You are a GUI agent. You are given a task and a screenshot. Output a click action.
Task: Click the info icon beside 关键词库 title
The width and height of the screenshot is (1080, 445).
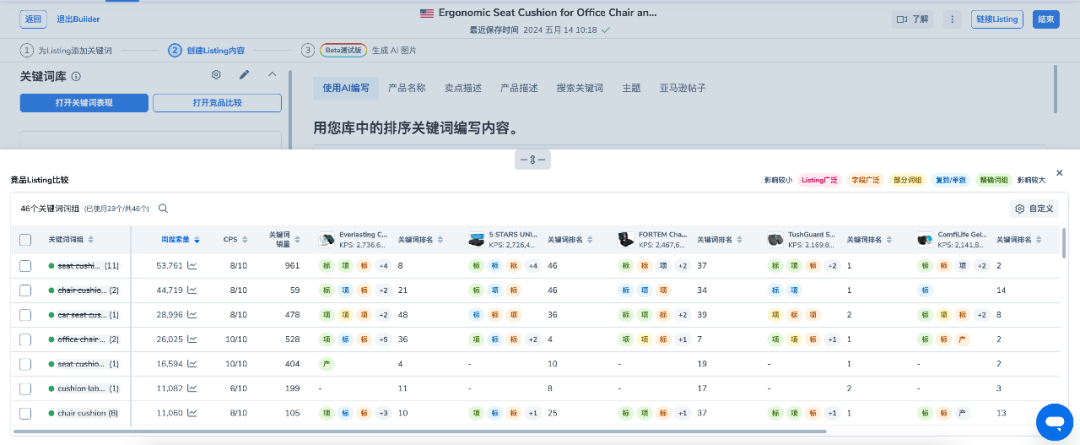76,76
